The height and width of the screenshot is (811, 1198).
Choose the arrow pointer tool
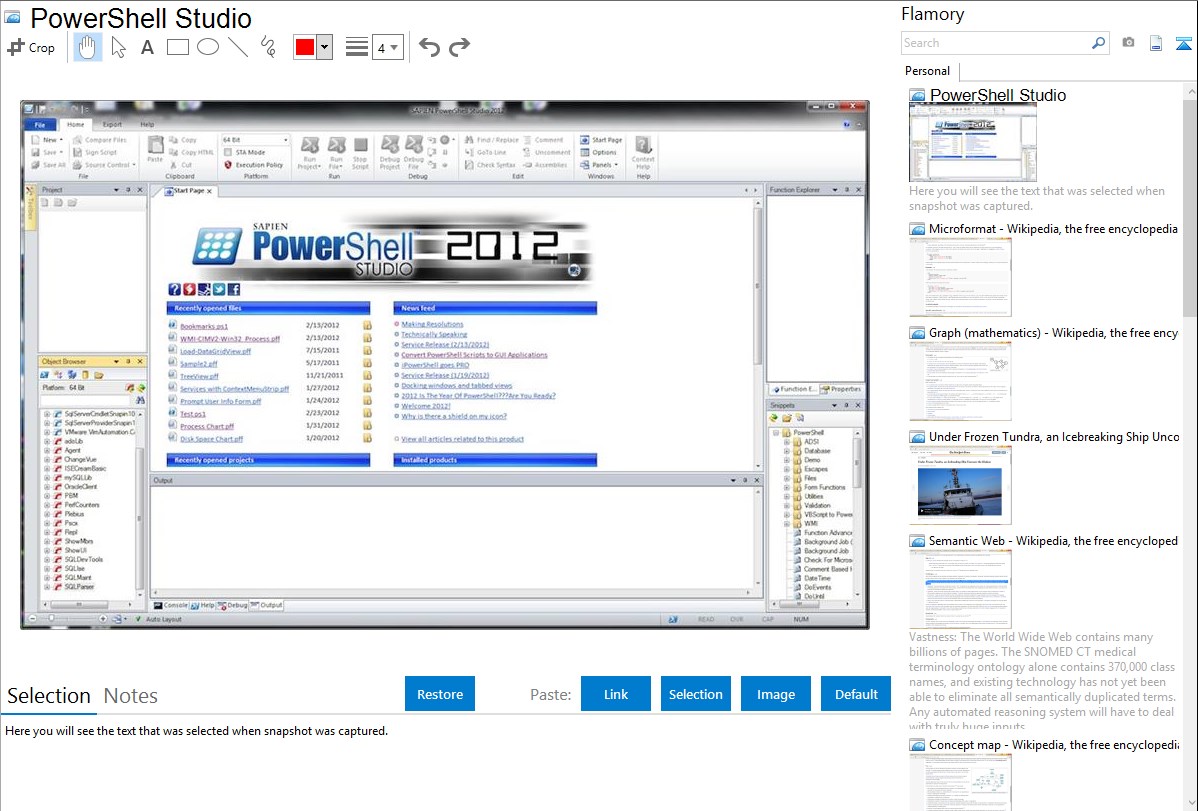tap(118, 47)
